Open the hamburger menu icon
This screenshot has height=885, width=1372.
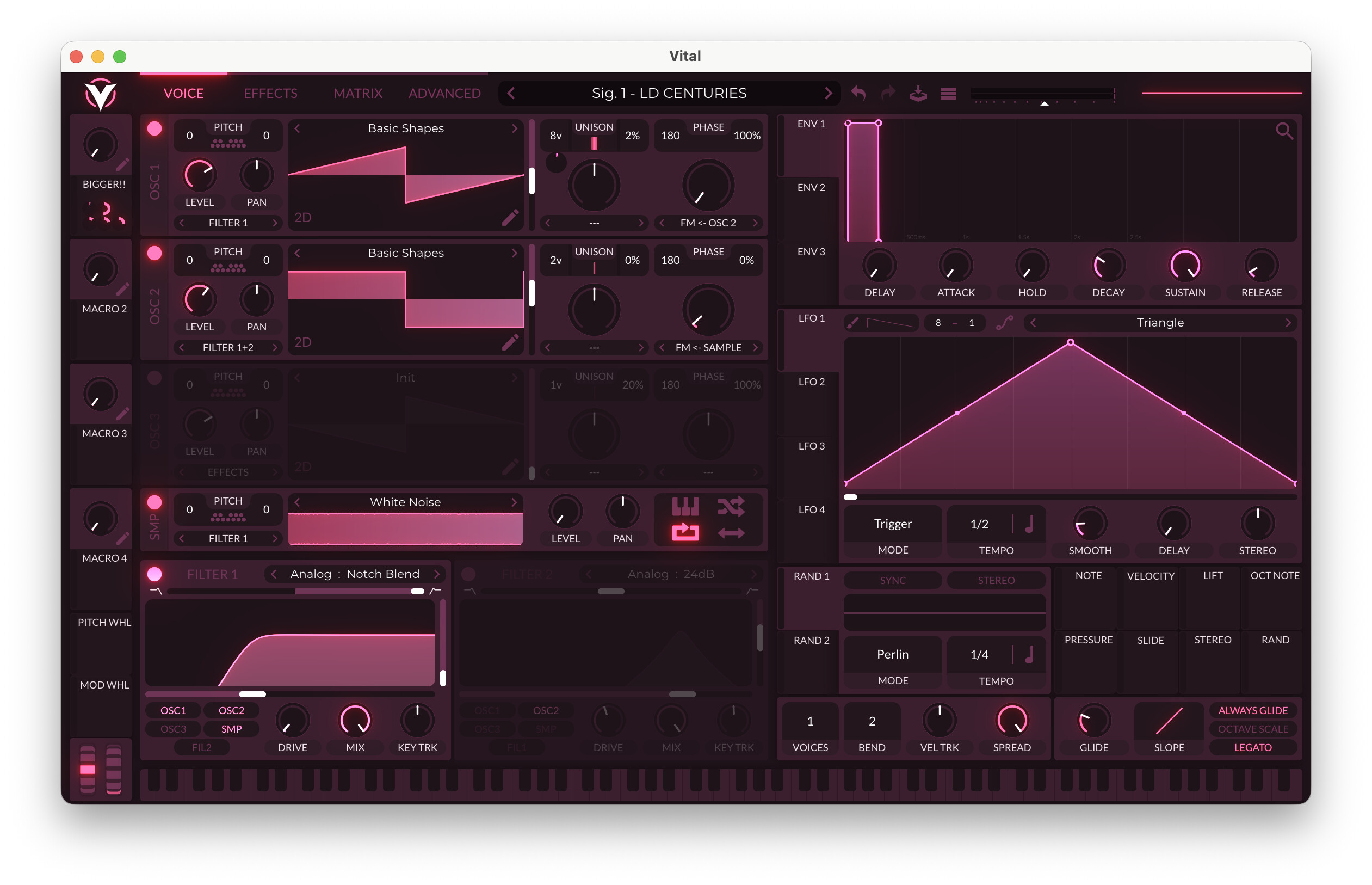click(948, 93)
